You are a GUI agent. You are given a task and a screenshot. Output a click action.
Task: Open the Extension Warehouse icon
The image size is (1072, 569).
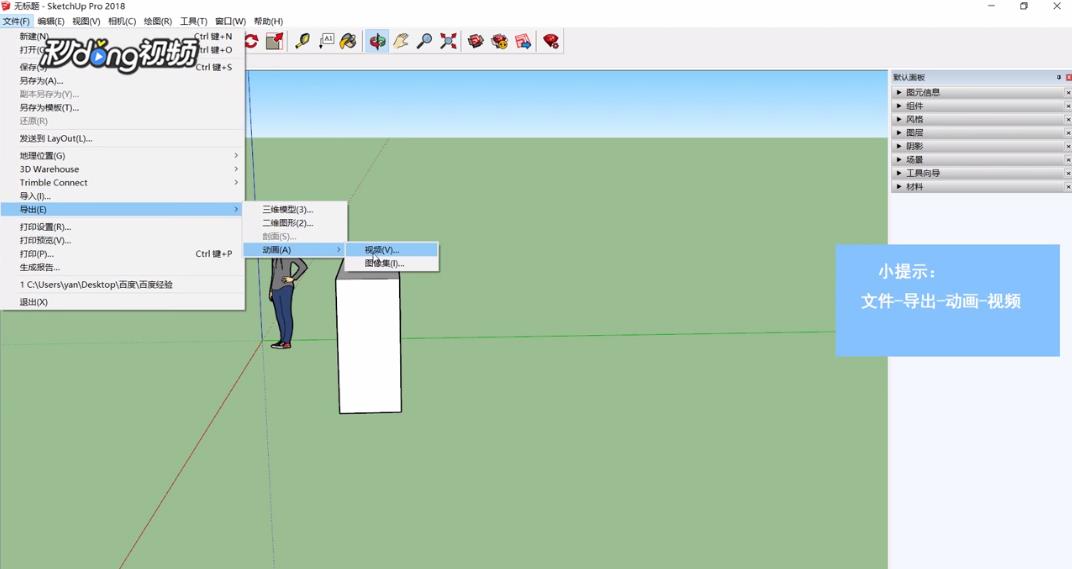tap(500, 41)
